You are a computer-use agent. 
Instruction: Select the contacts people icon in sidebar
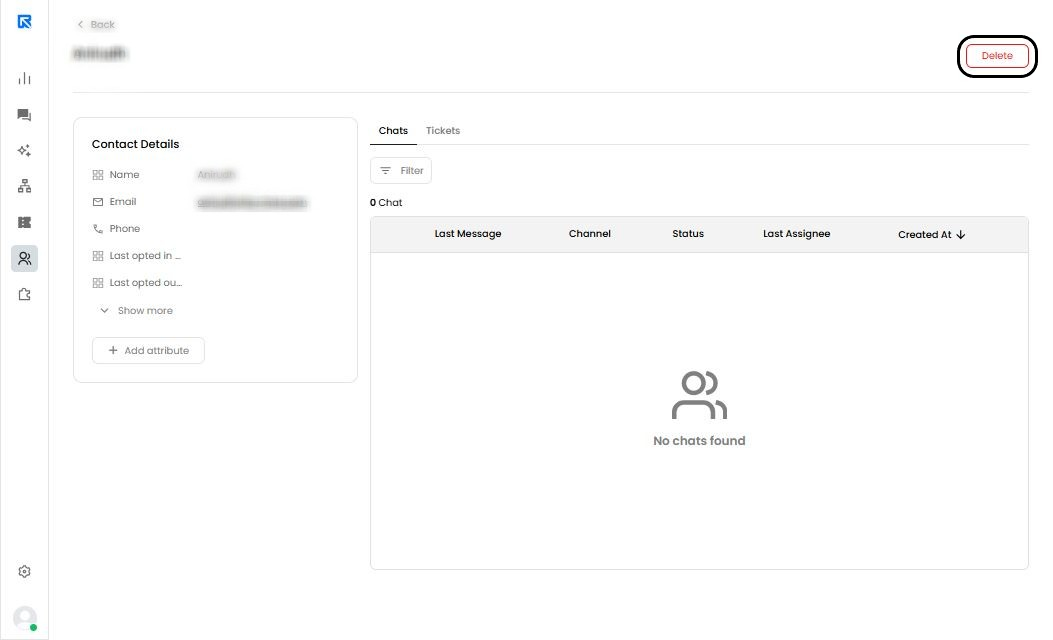pyautogui.click(x=24, y=259)
